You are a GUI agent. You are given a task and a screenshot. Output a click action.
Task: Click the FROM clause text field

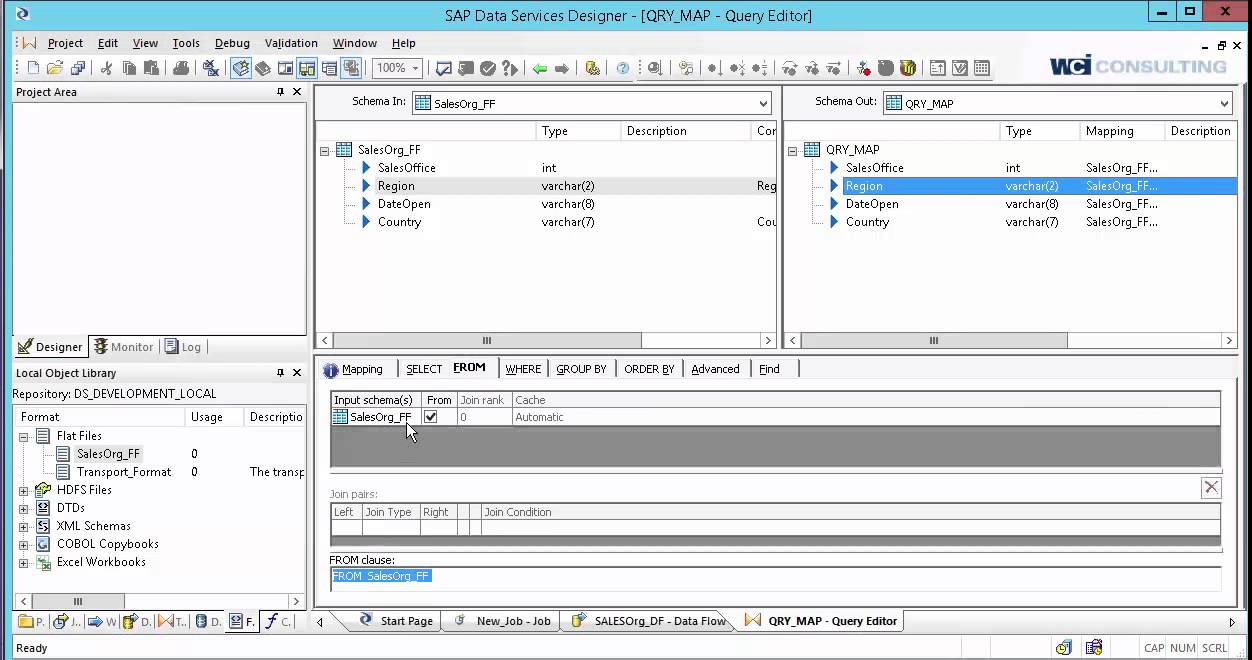click(x=775, y=577)
